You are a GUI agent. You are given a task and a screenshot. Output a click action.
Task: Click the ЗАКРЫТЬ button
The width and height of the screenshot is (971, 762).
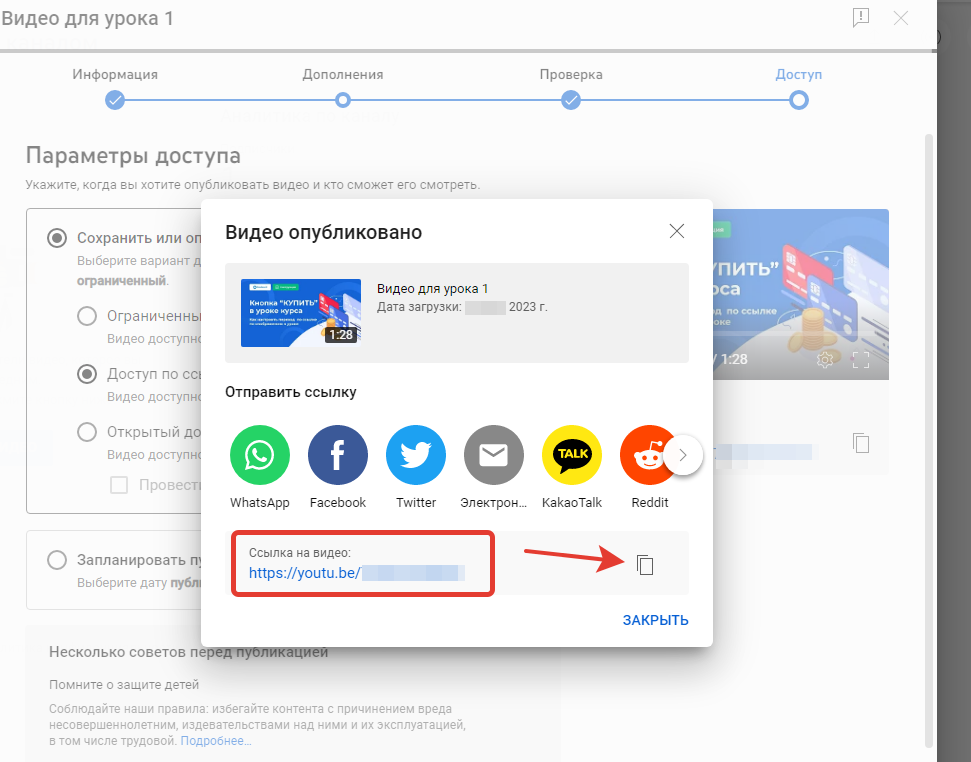point(655,620)
